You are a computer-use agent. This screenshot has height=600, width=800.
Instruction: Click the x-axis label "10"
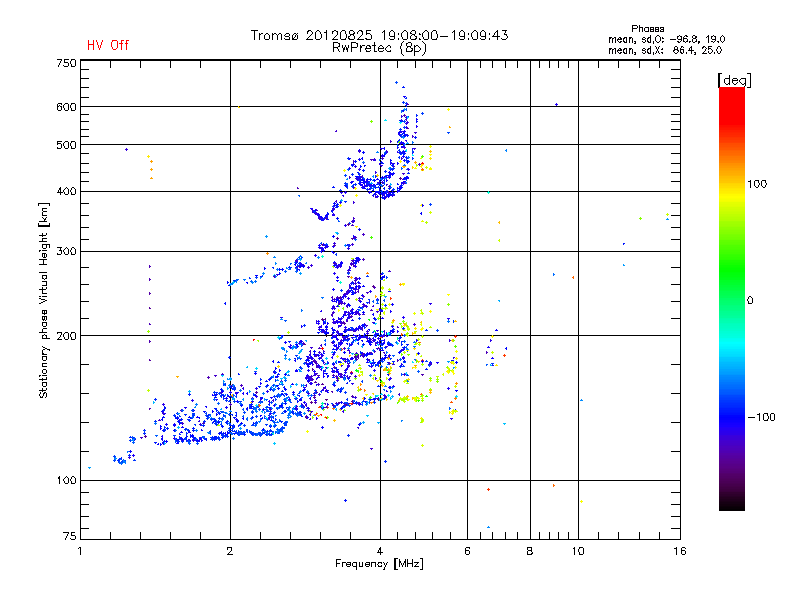578,551
